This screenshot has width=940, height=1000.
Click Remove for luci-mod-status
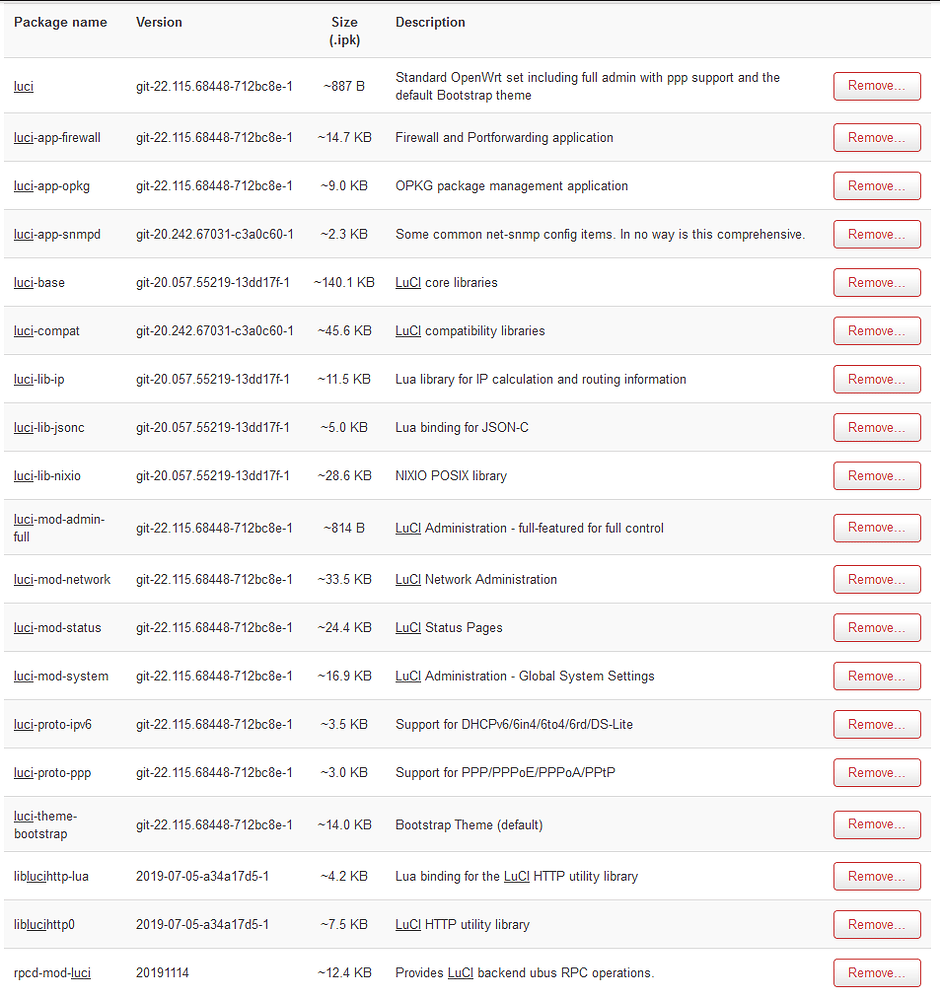[877, 628]
